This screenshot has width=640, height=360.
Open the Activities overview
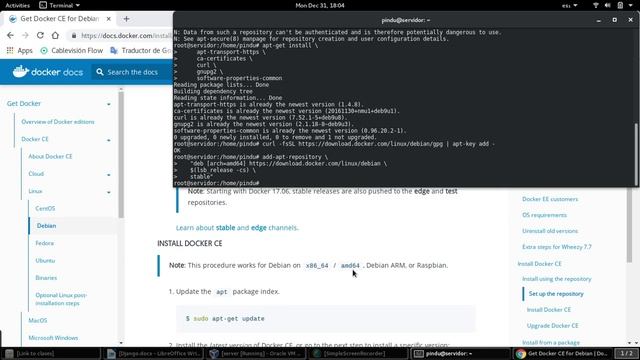point(18,5)
